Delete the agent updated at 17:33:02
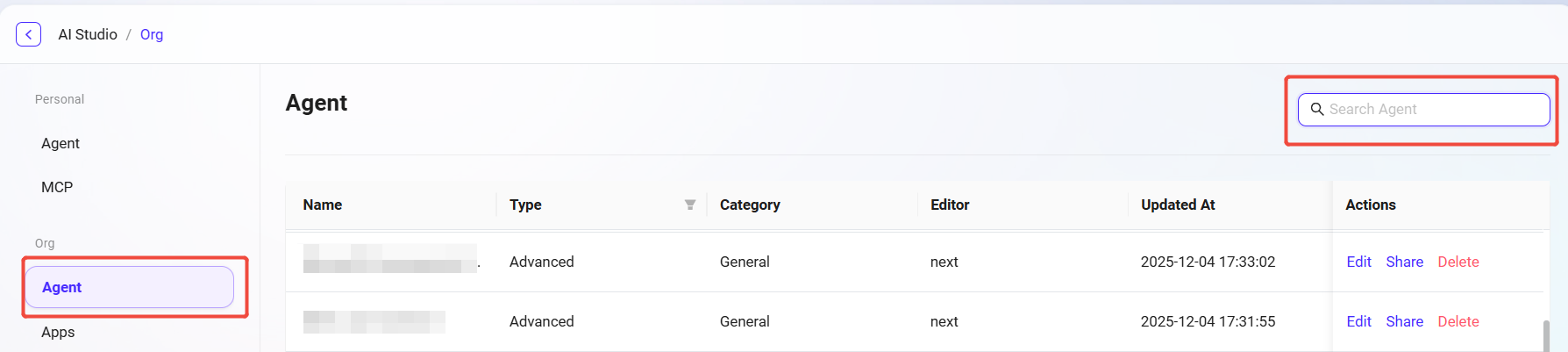 1458,262
